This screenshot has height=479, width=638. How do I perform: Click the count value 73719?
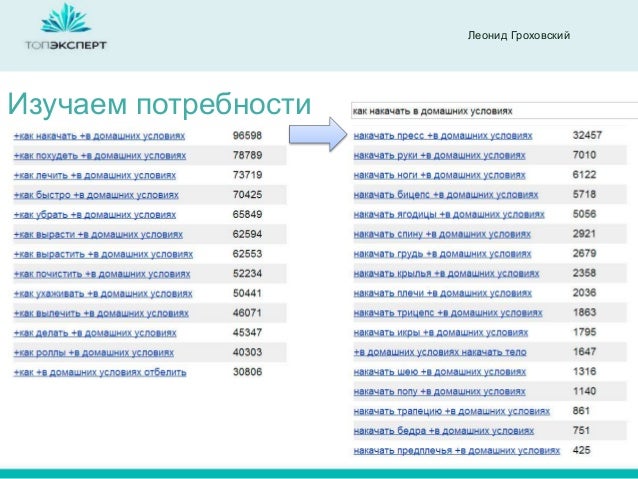(247, 175)
